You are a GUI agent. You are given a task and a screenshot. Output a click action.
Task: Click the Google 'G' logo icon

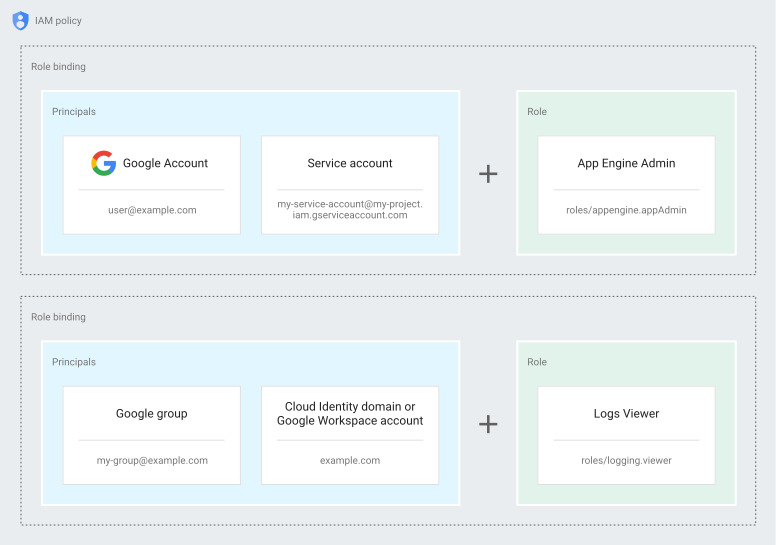(103, 163)
